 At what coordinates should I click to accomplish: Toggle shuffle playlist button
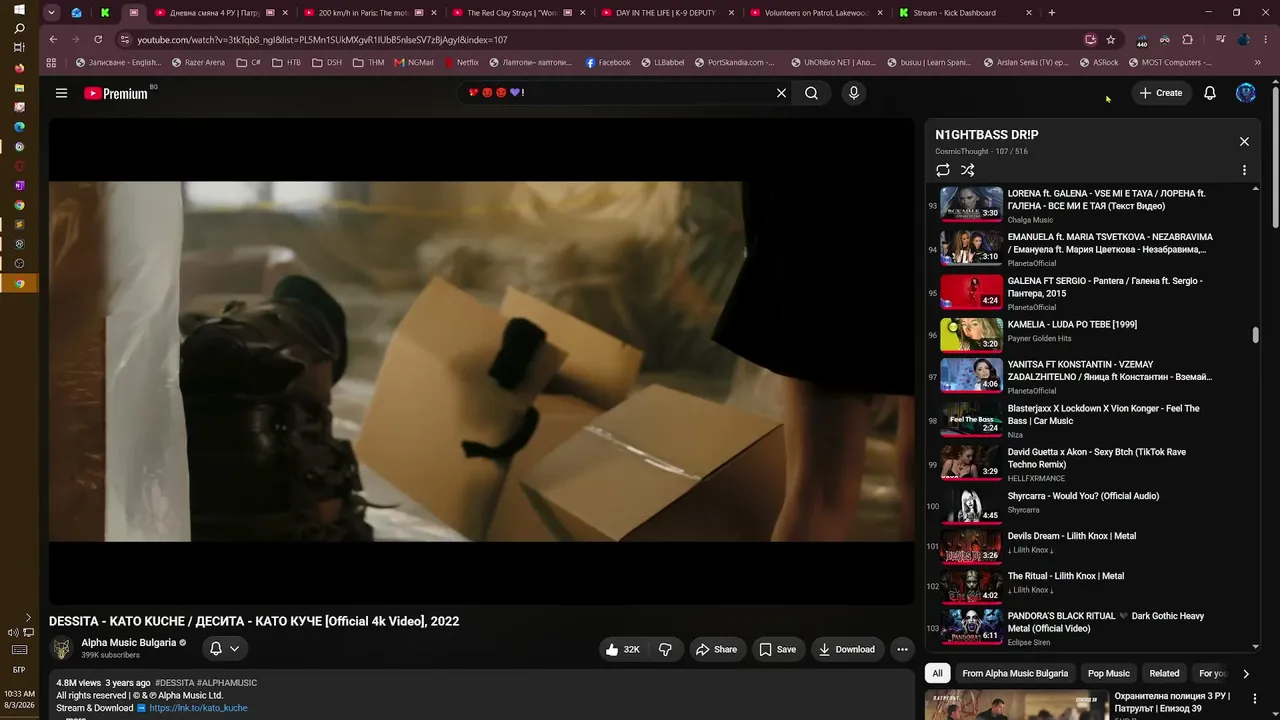(967, 170)
